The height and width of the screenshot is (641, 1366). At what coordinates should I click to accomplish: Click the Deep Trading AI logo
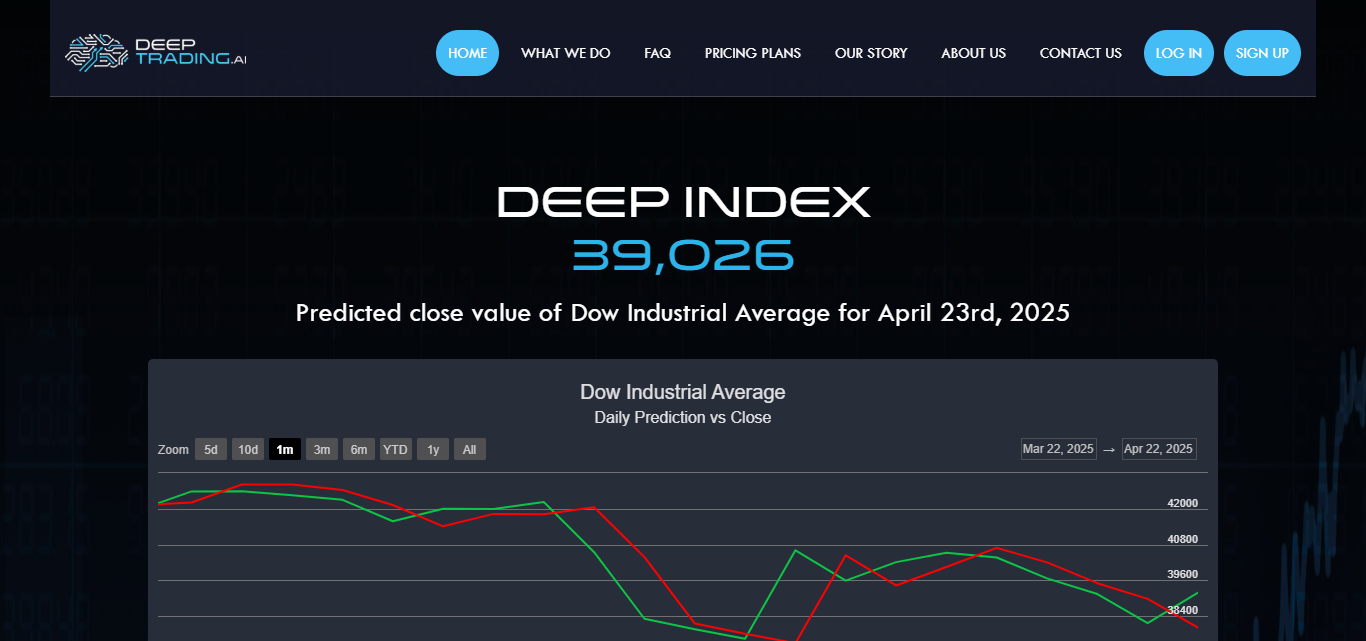[x=156, y=53]
